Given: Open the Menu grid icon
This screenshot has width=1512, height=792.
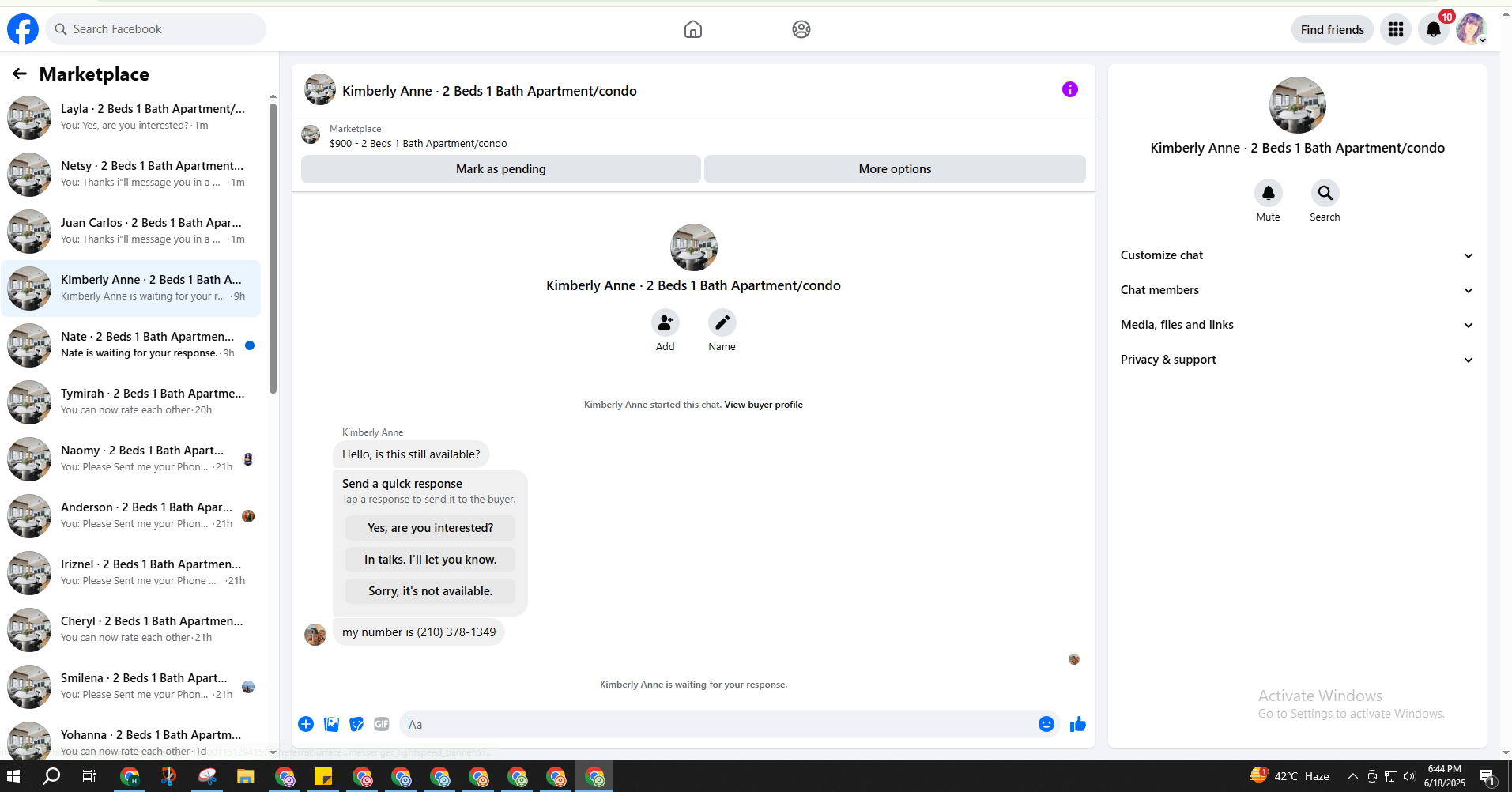Looking at the screenshot, I should pyautogui.click(x=1396, y=29).
